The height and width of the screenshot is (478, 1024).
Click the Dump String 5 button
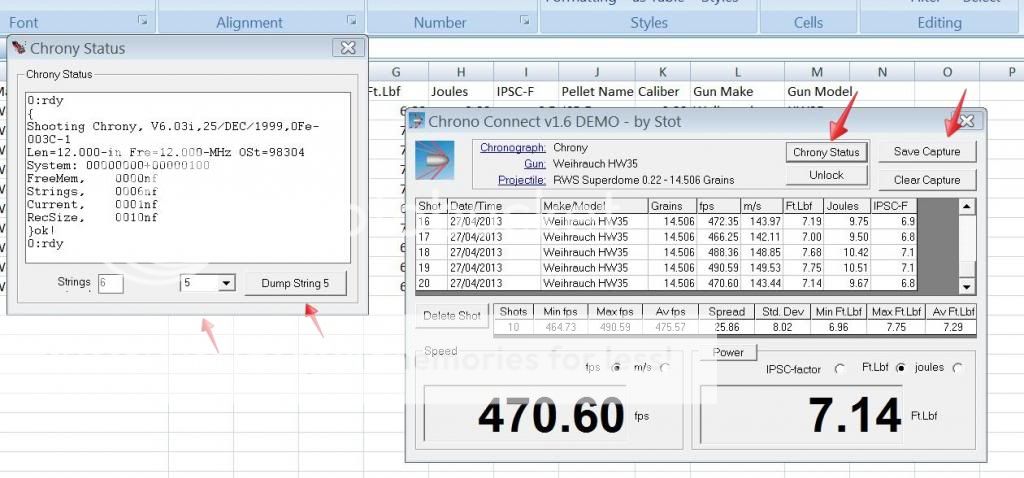click(295, 283)
